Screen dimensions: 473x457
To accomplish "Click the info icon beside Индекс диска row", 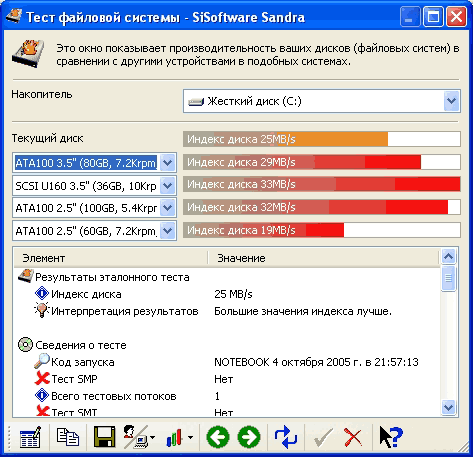I will click(x=42, y=294).
